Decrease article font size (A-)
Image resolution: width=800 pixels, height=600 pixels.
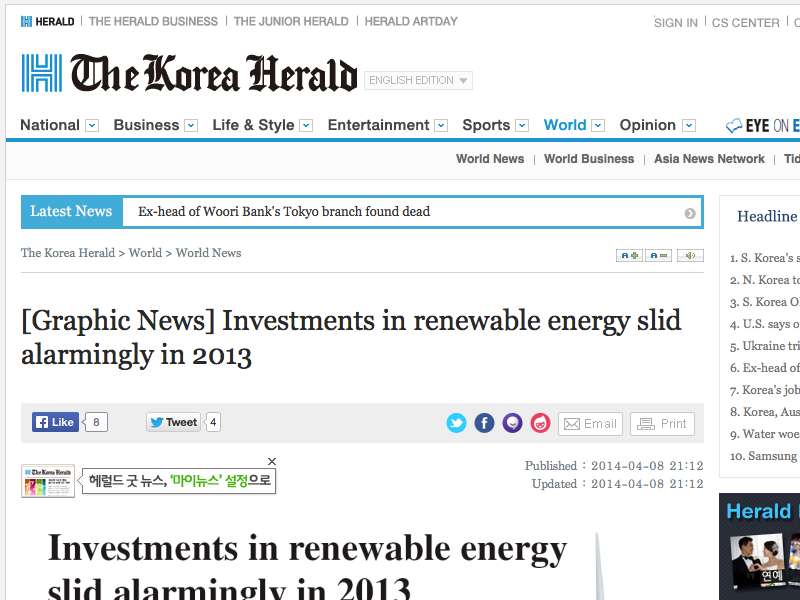pyautogui.click(x=658, y=256)
